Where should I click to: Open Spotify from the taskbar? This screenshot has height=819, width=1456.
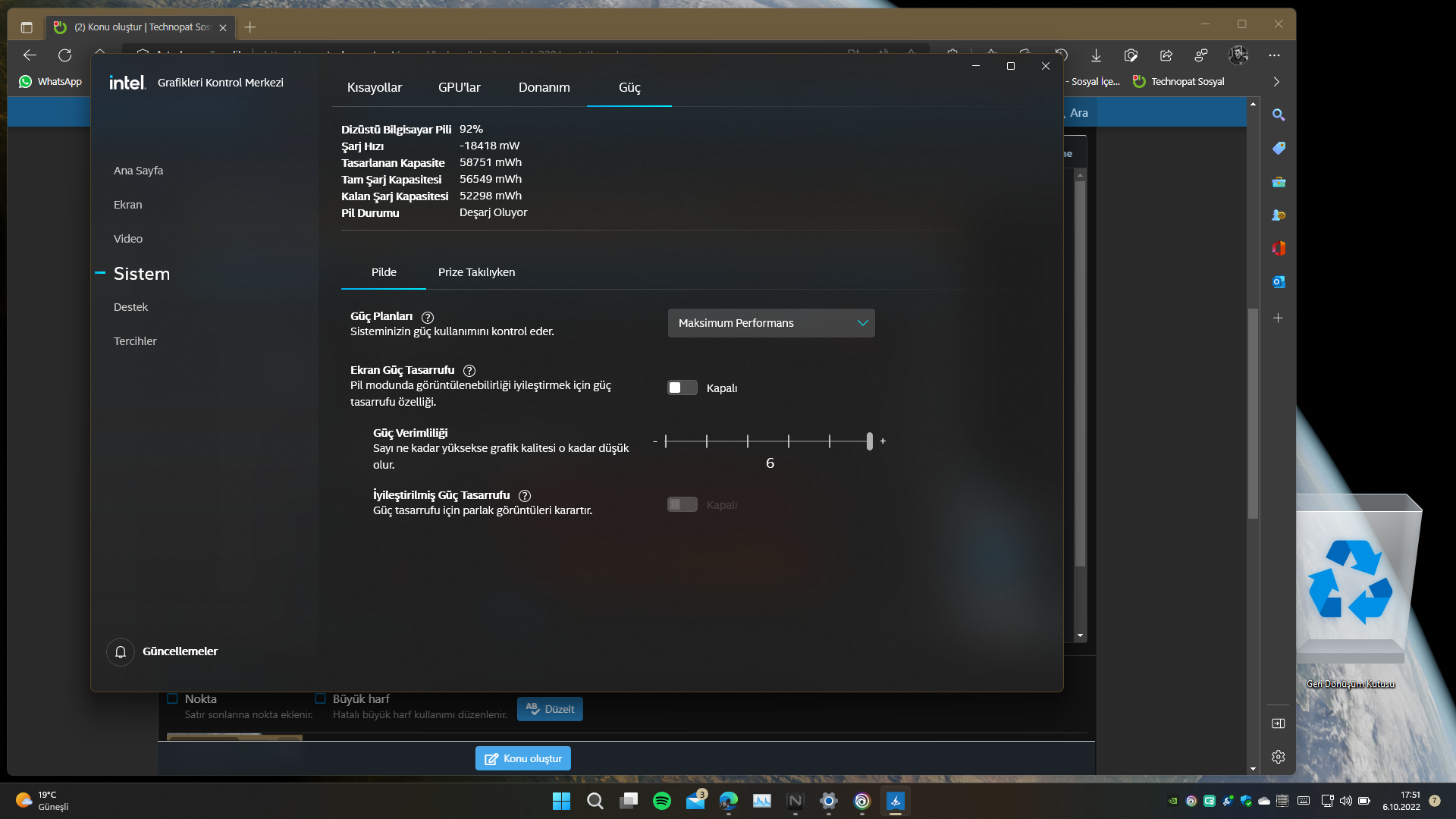tap(661, 801)
